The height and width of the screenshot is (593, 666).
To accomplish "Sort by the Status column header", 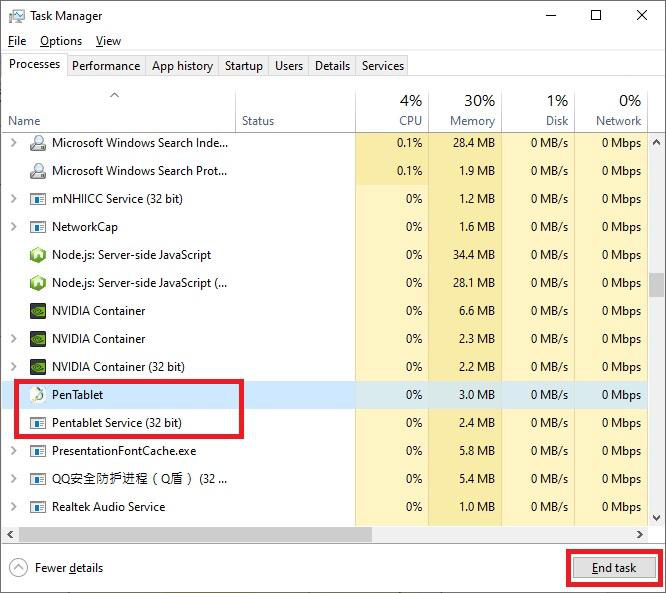I will 295,111.
